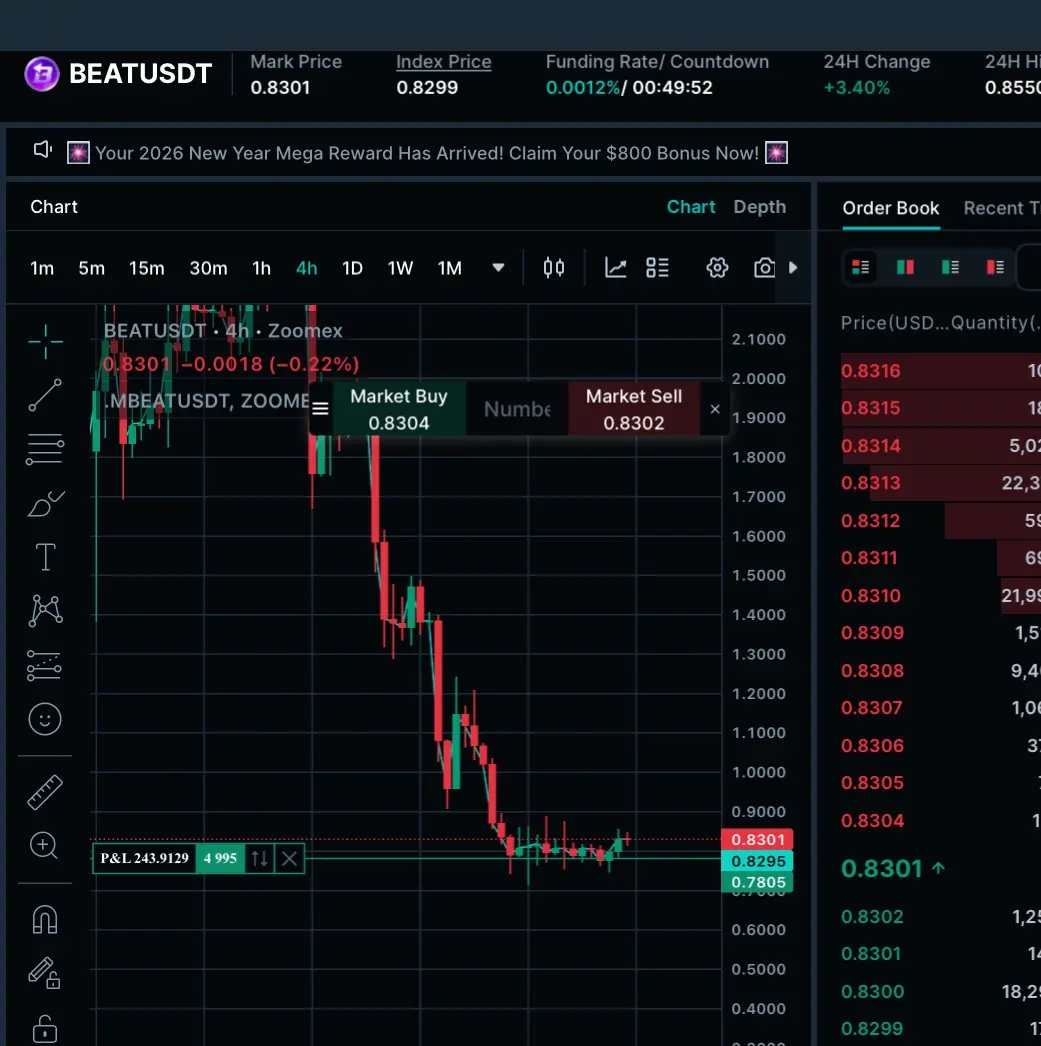
Task: Open candlestick chart style selector
Action: click(554, 268)
